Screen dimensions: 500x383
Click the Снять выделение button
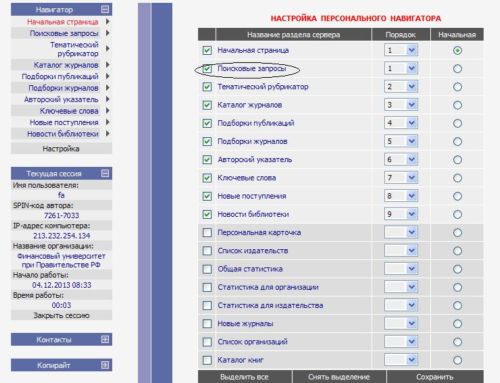pyautogui.click(x=339, y=377)
